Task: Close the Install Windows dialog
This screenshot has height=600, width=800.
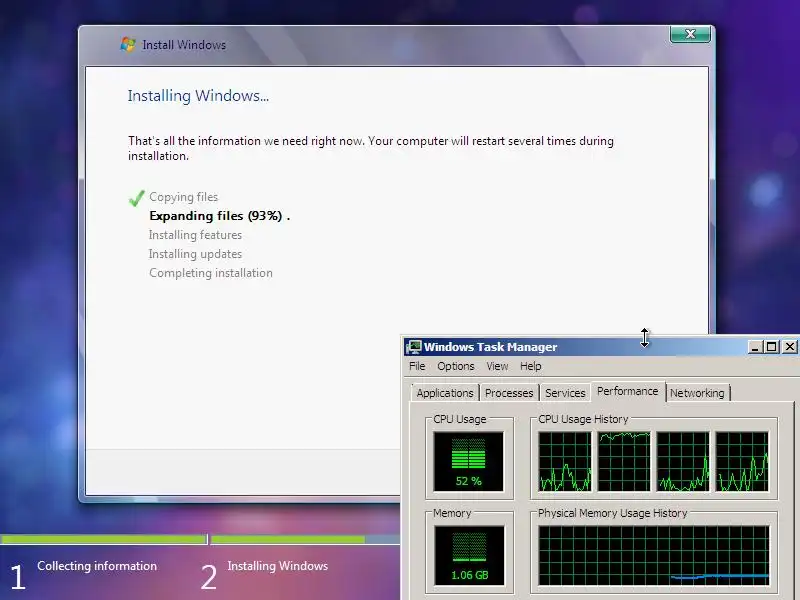Action: click(690, 34)
